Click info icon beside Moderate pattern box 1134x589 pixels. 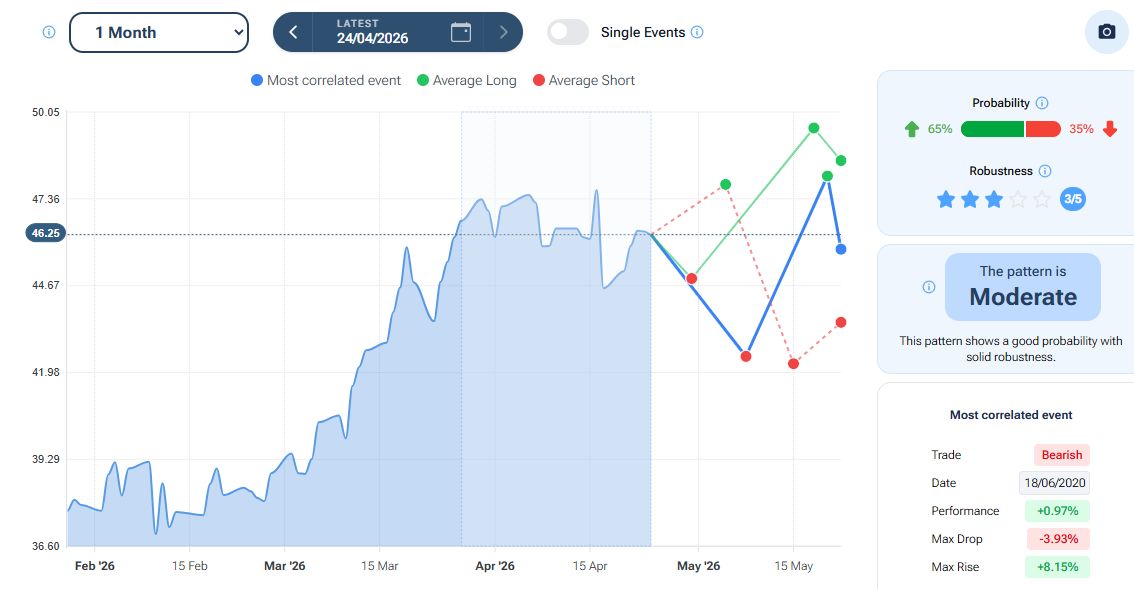click(928, 287)
